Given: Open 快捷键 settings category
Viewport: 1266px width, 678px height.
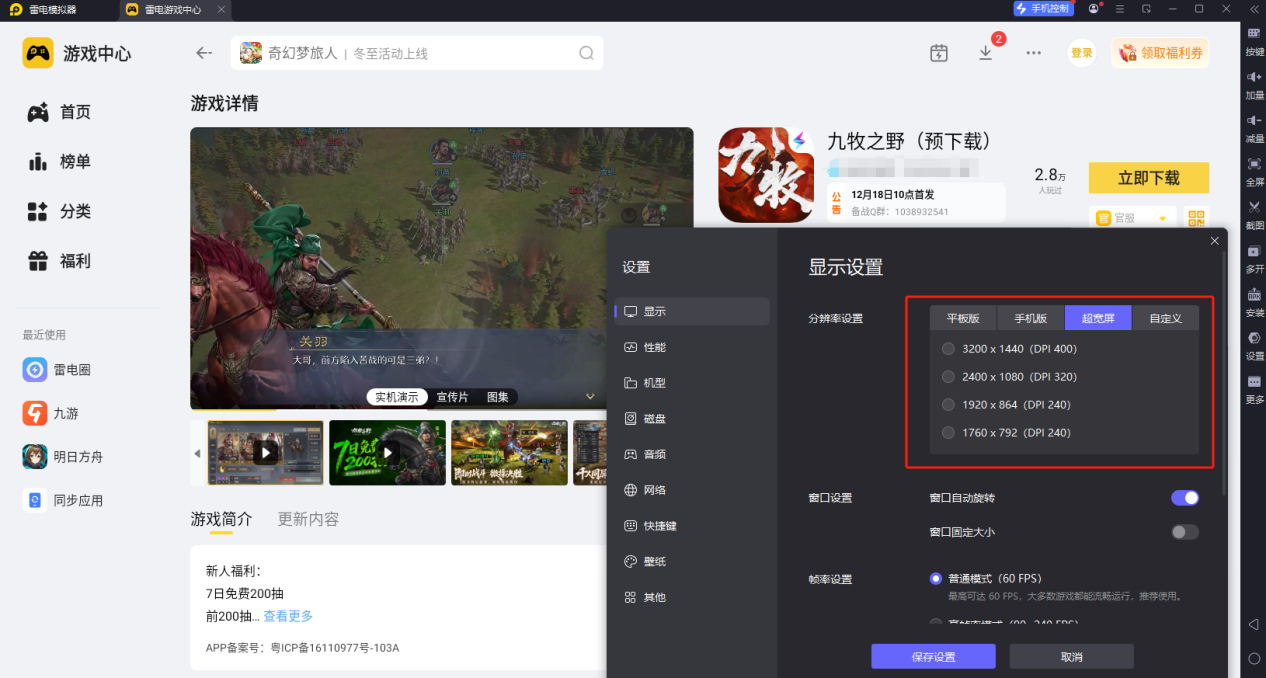Looking at the screenshot, I should click(x=692, y=526).
